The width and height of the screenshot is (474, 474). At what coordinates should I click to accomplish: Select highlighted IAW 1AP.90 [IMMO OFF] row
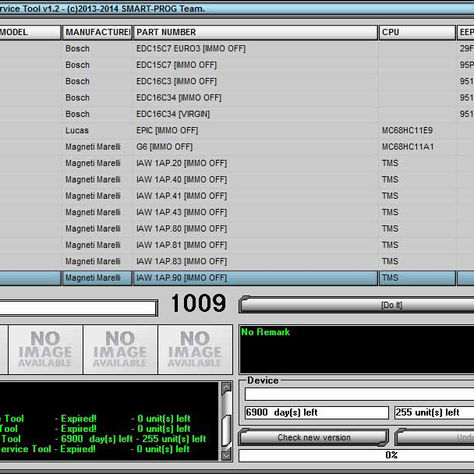coord(237,278)
